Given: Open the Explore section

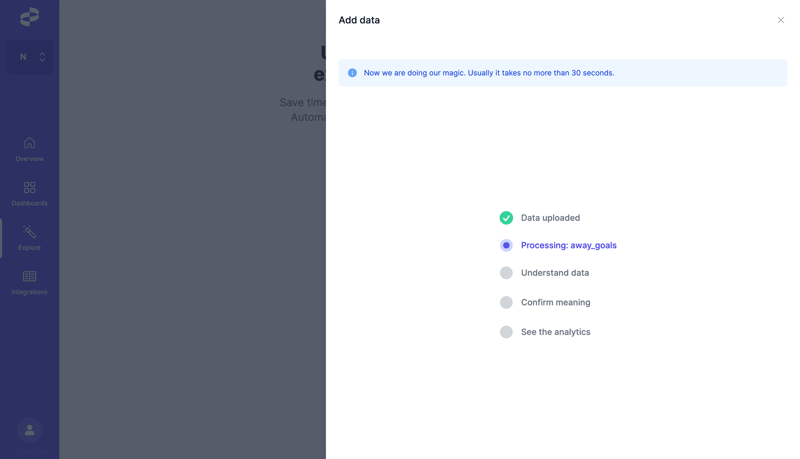Looking at the screenshot, I should 30,238.
